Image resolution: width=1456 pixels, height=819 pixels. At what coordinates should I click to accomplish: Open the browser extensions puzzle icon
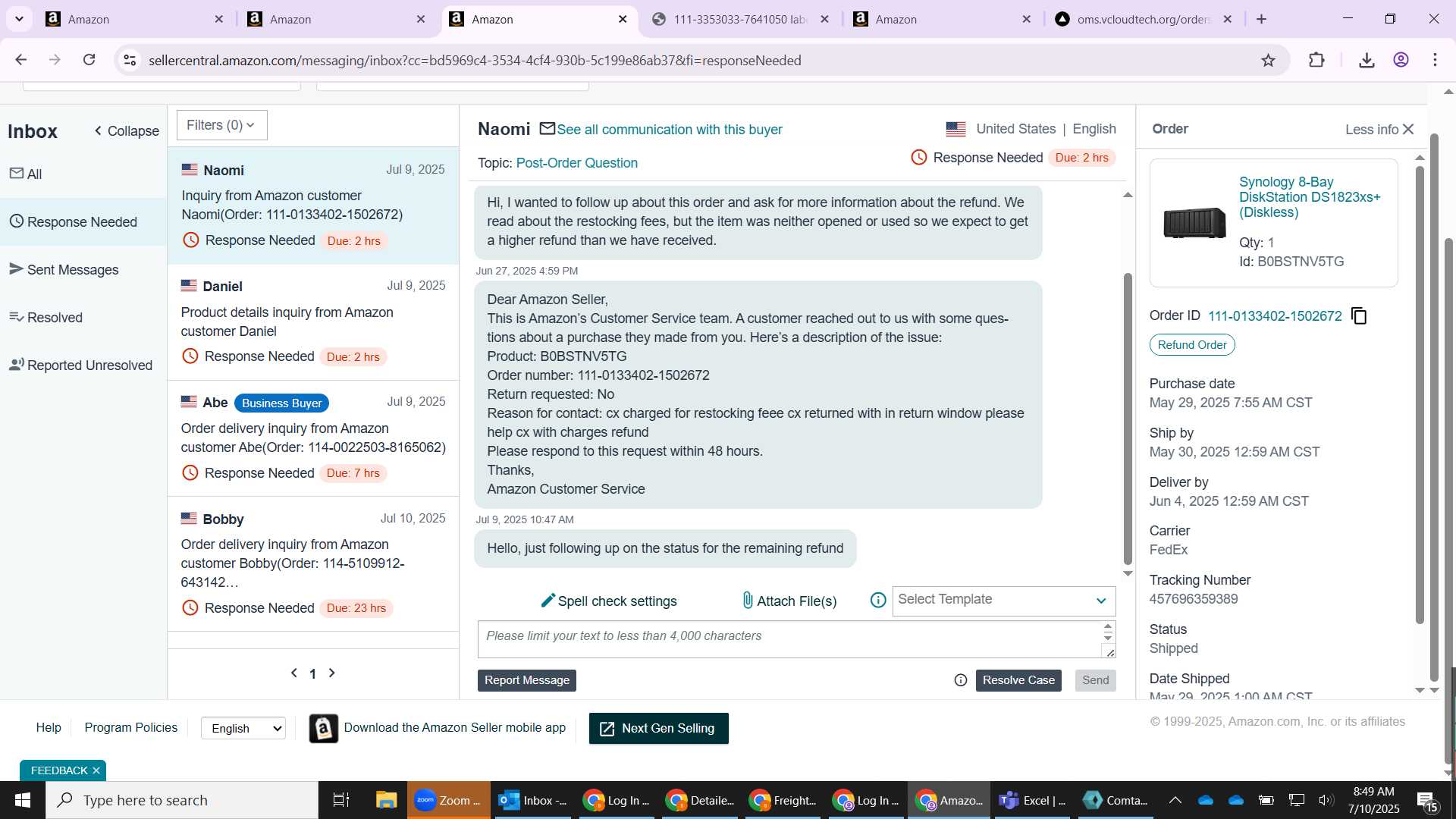click(x=1316, y=60)
